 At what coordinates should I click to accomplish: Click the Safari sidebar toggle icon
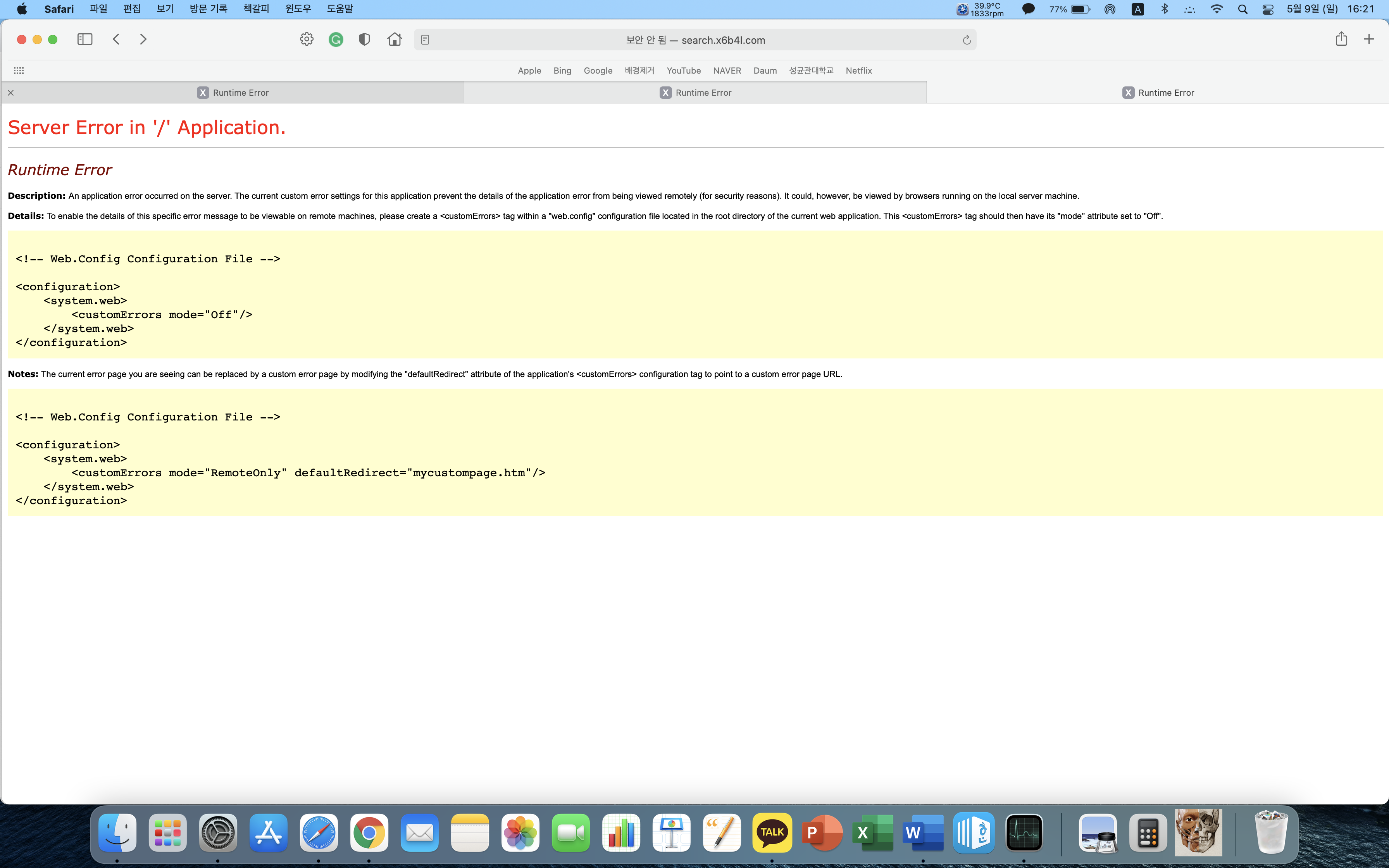[85, 39]
